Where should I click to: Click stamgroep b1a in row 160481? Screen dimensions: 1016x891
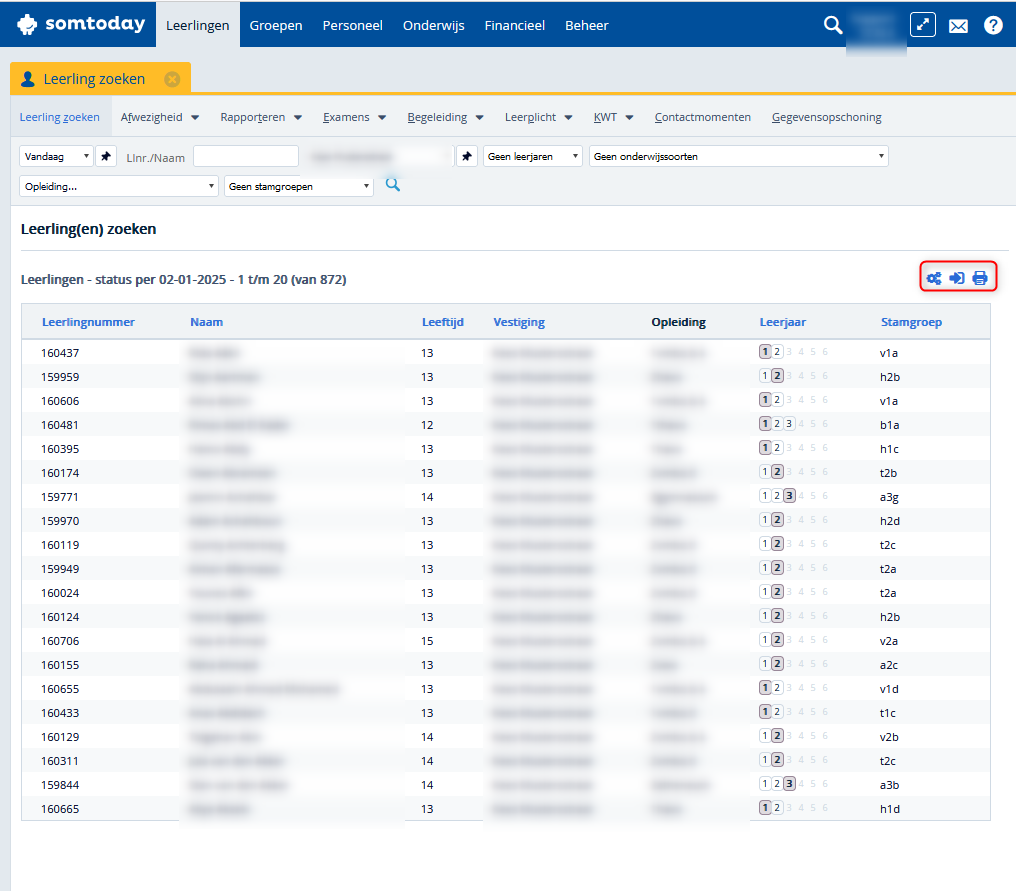889,425
